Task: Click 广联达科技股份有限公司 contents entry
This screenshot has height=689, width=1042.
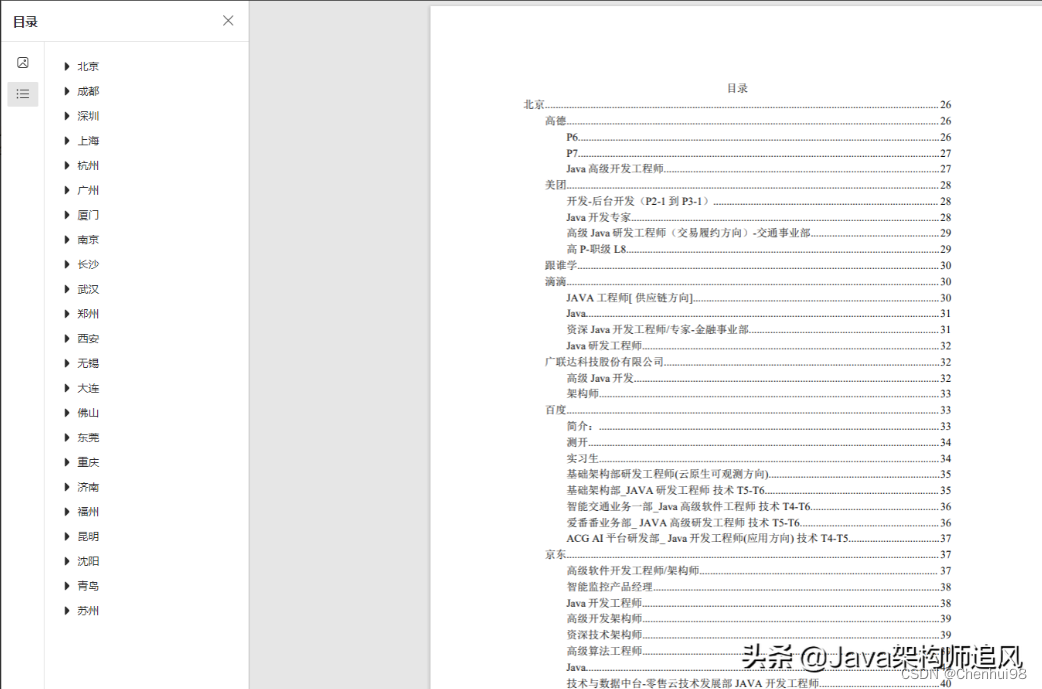Action: coord(748,362)
